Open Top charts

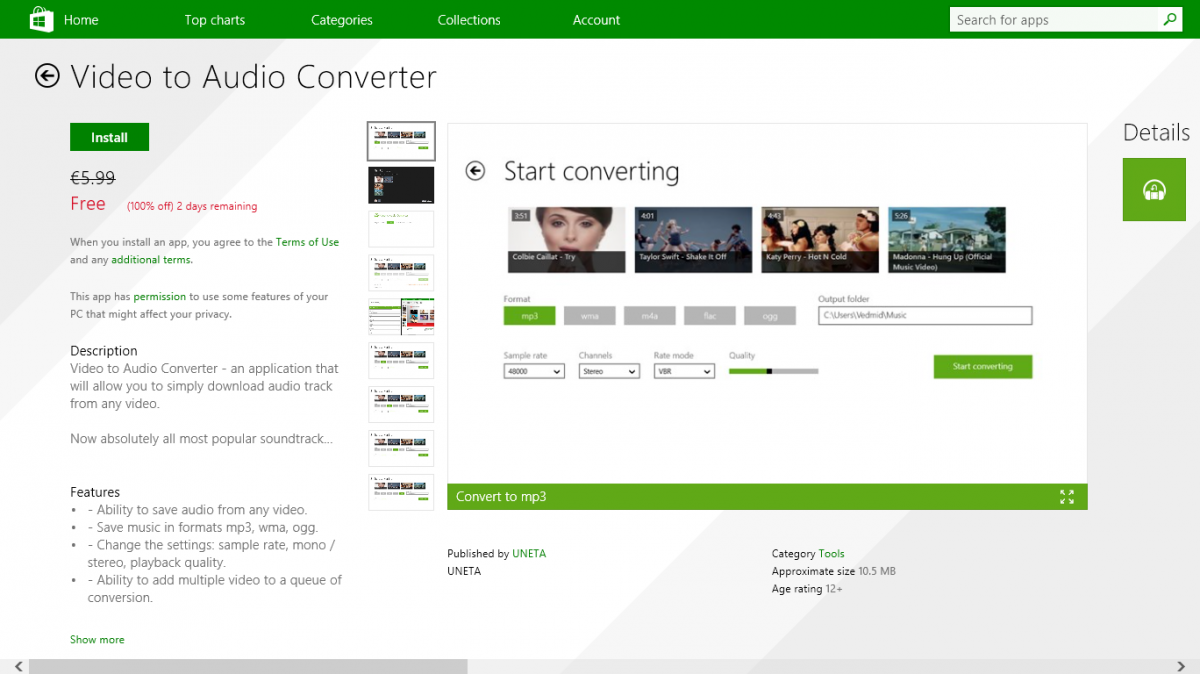(215, 20)
